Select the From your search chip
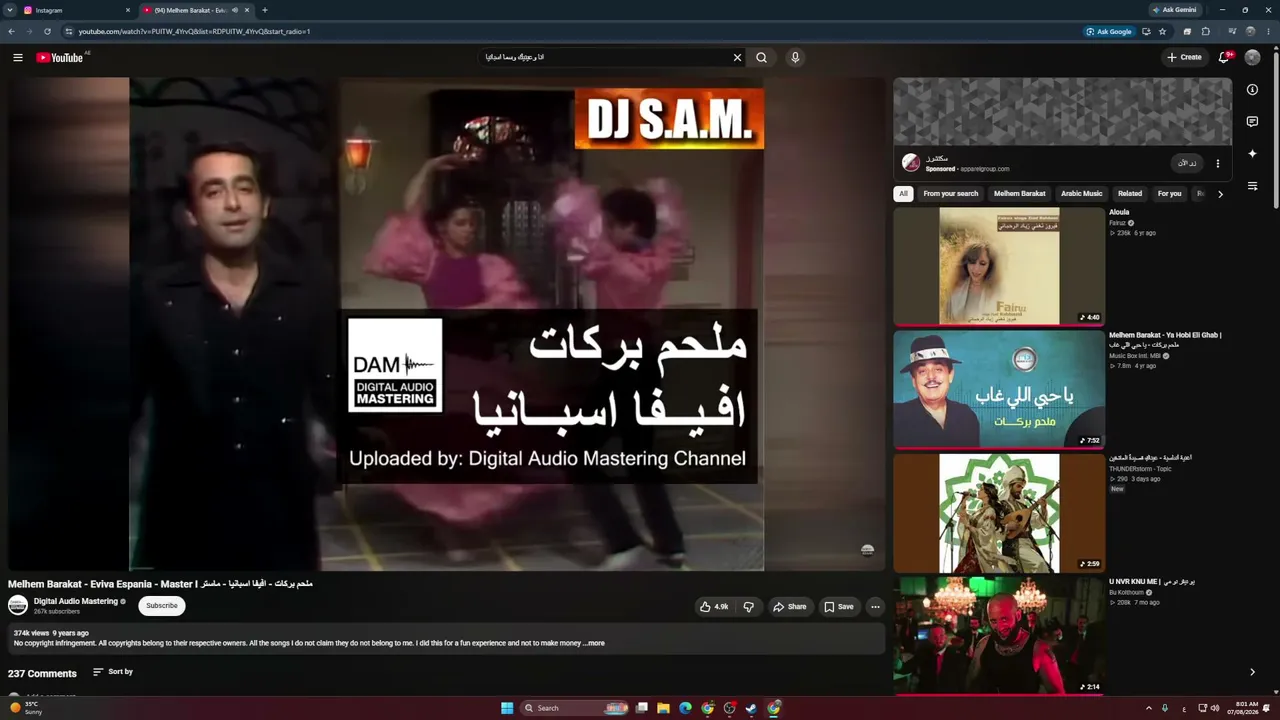 (951, 194)
